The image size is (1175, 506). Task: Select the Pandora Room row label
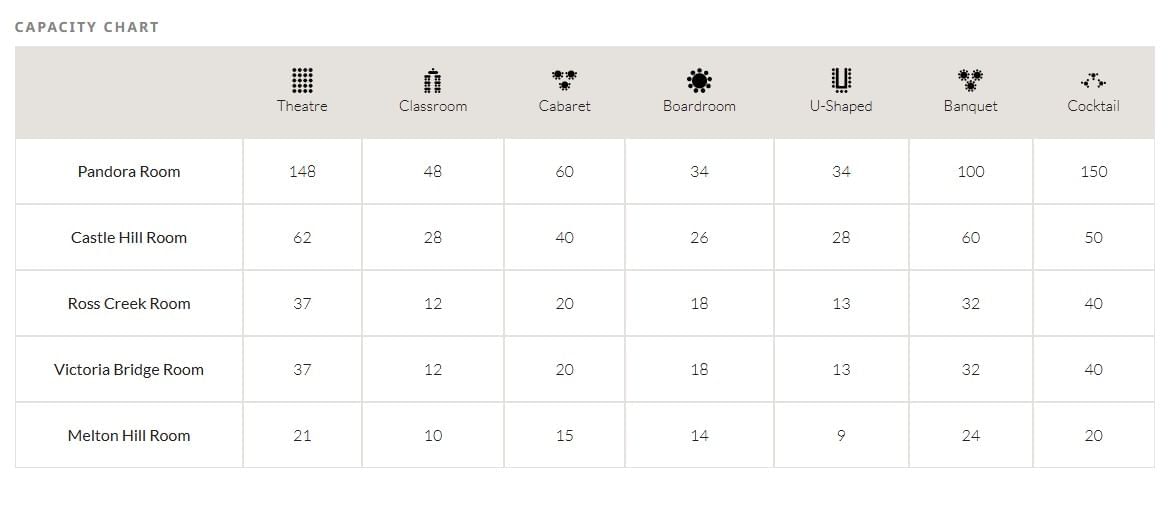tap(129, 172)
